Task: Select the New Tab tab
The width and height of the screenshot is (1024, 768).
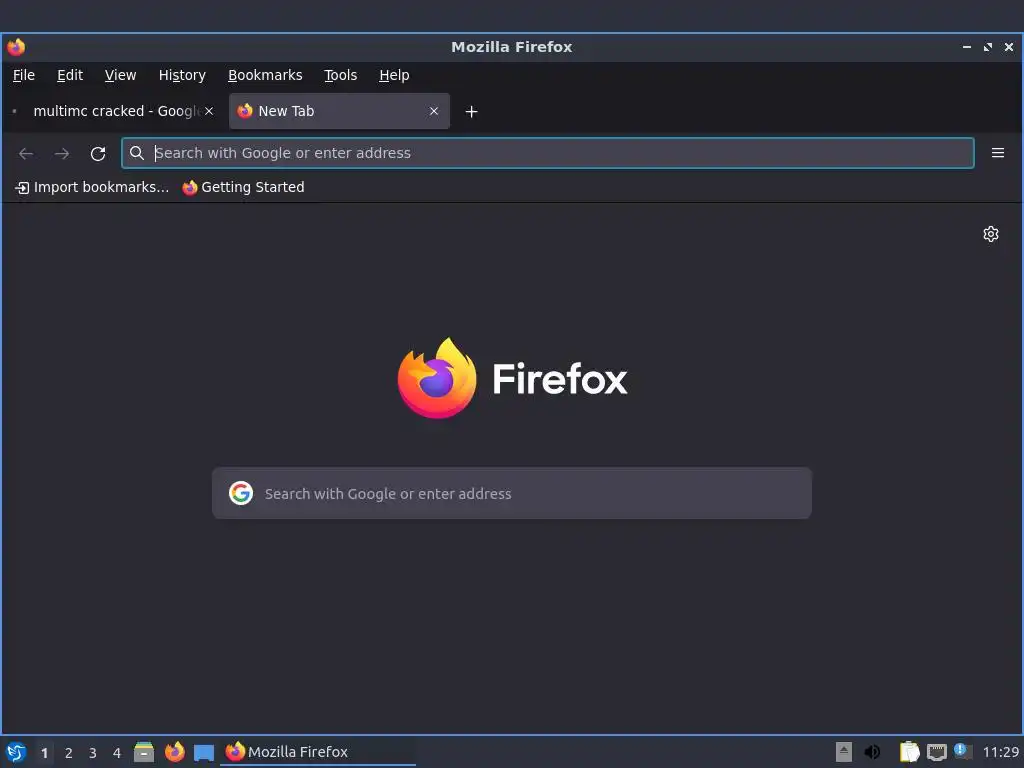Action: coord(339,111)
